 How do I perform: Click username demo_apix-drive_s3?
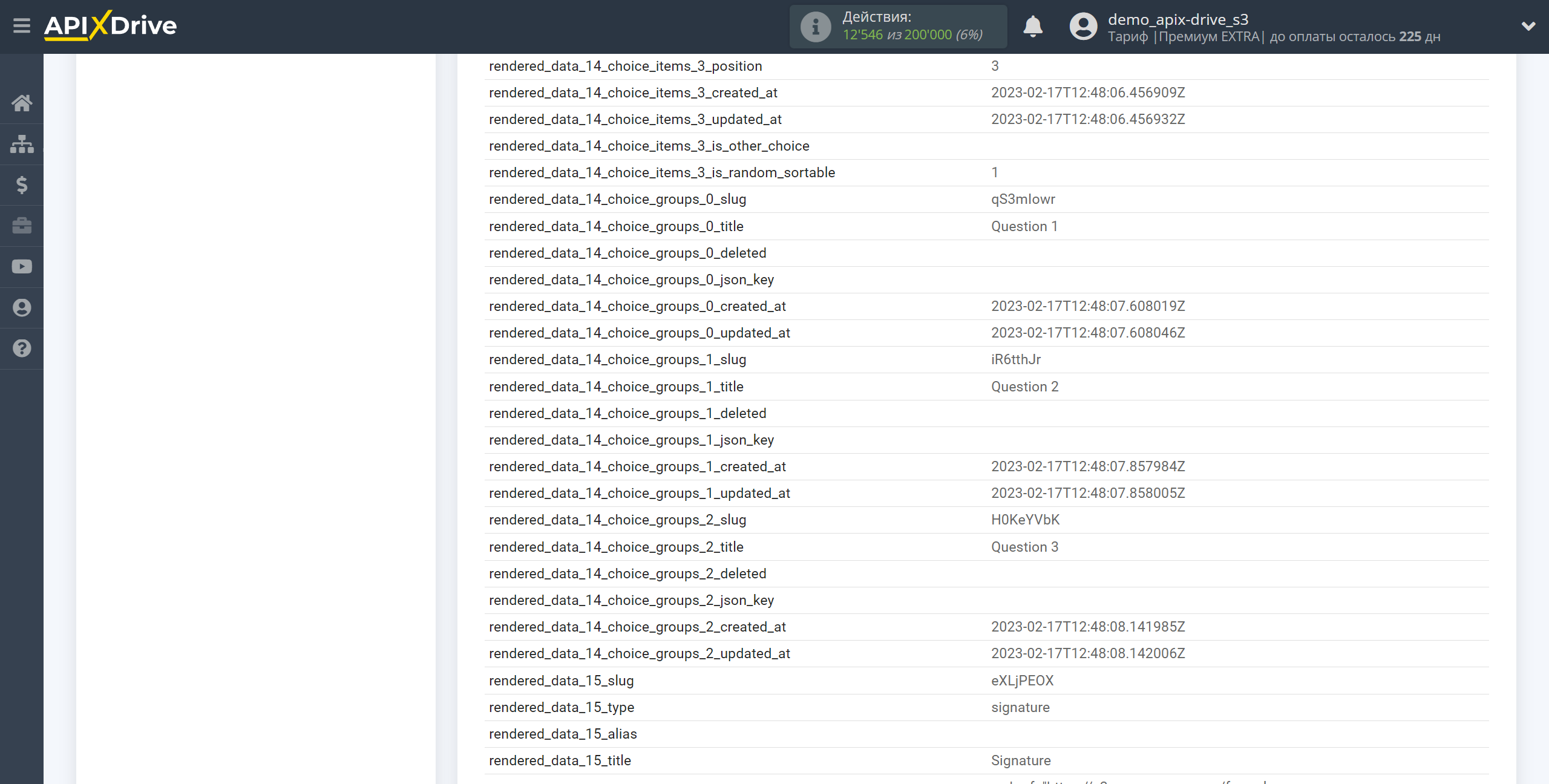(1178, 19)
